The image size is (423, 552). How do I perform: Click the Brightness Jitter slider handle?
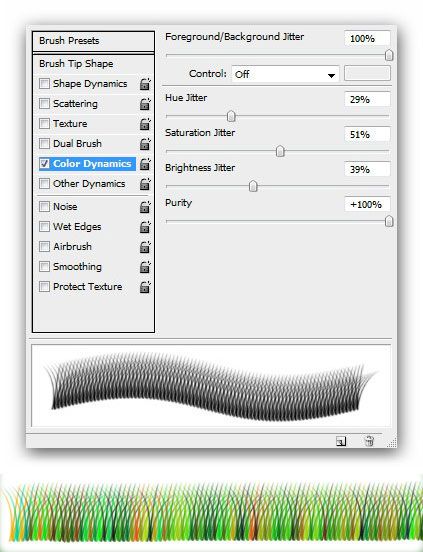click(x=253, y=186)
